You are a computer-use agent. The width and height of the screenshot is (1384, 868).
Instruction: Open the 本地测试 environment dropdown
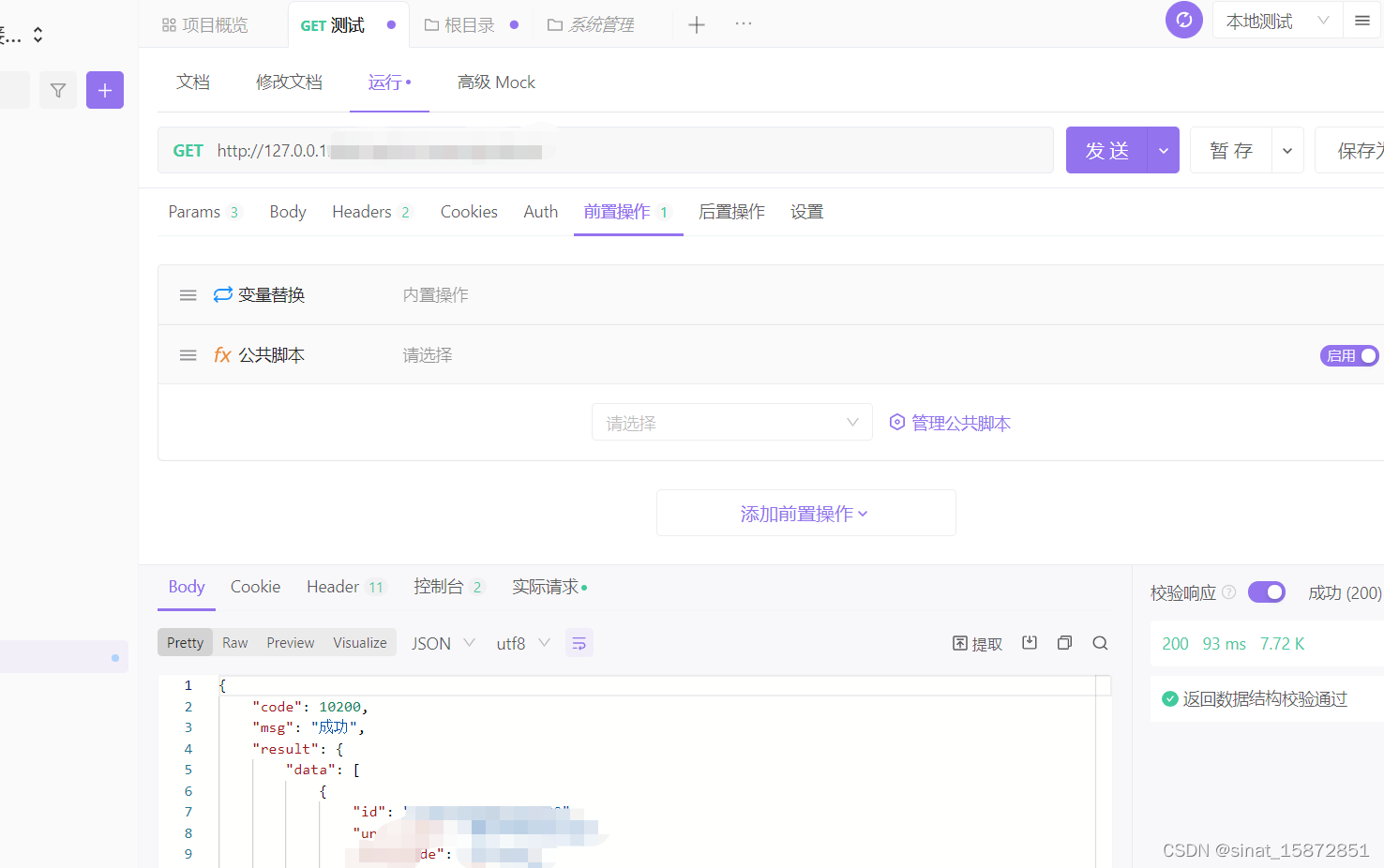[1278, 21]
